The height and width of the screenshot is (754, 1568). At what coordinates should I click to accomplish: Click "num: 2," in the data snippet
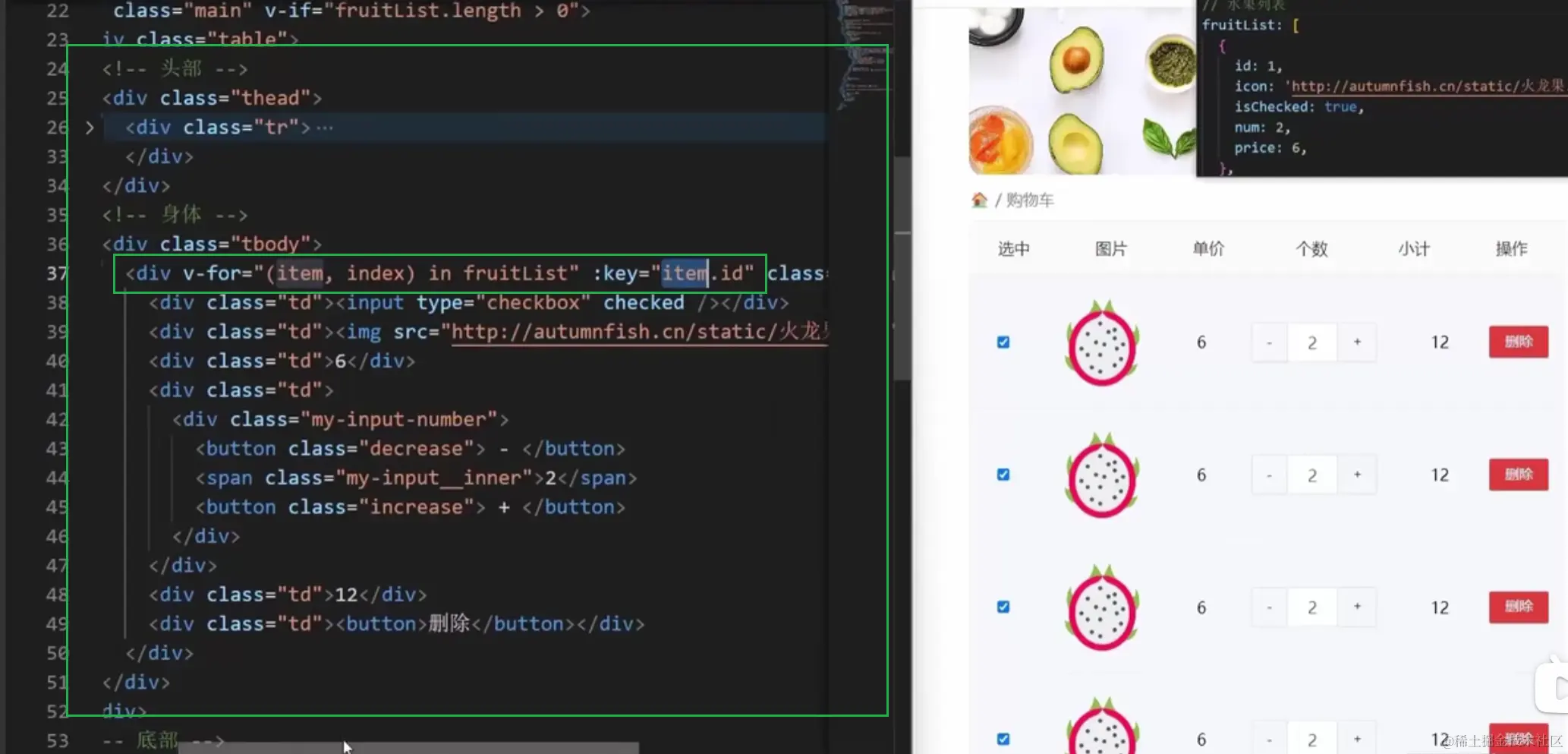pyautogui.click(x=1261, y=128)
